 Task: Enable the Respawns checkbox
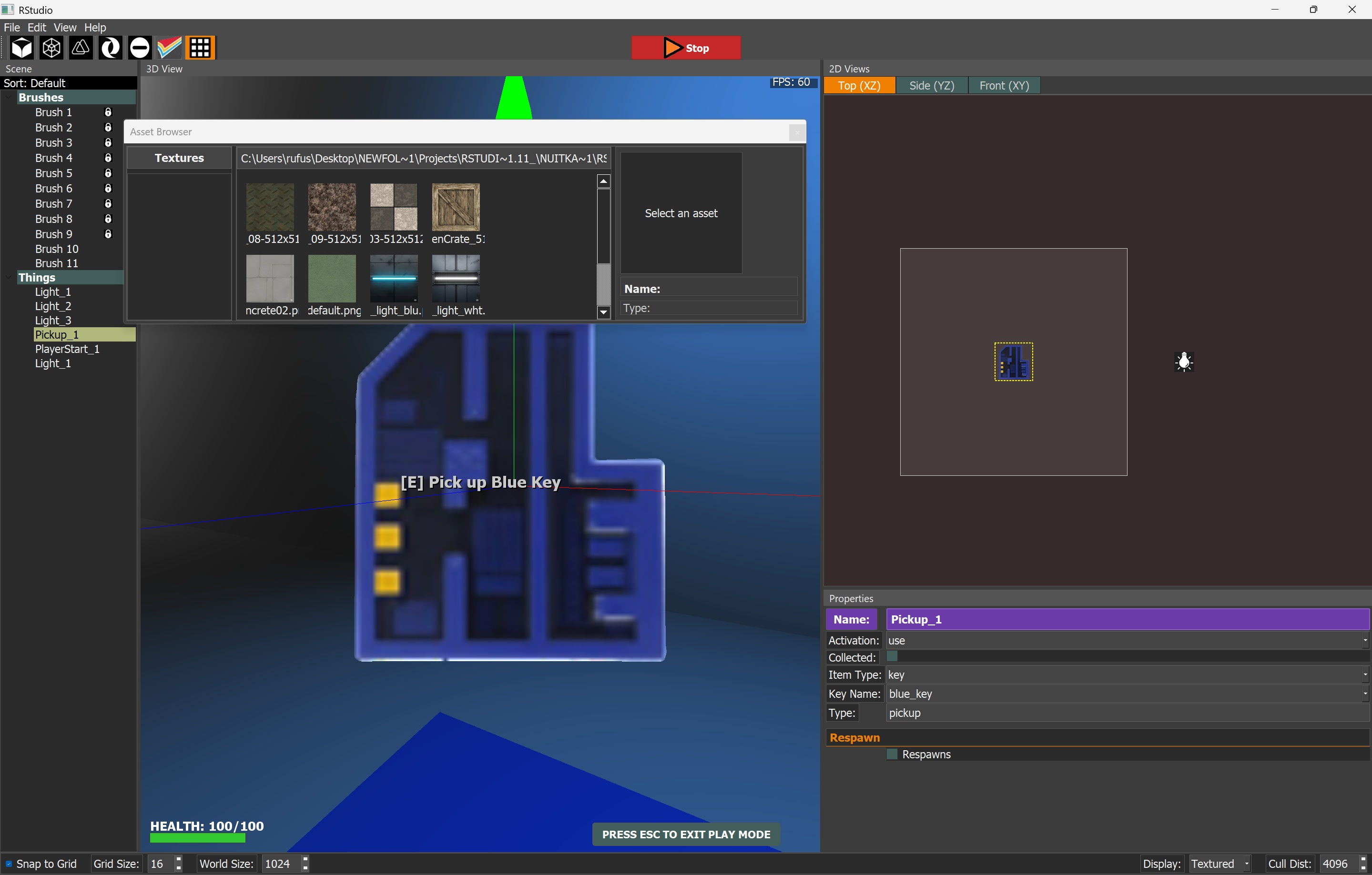(892, 754)
